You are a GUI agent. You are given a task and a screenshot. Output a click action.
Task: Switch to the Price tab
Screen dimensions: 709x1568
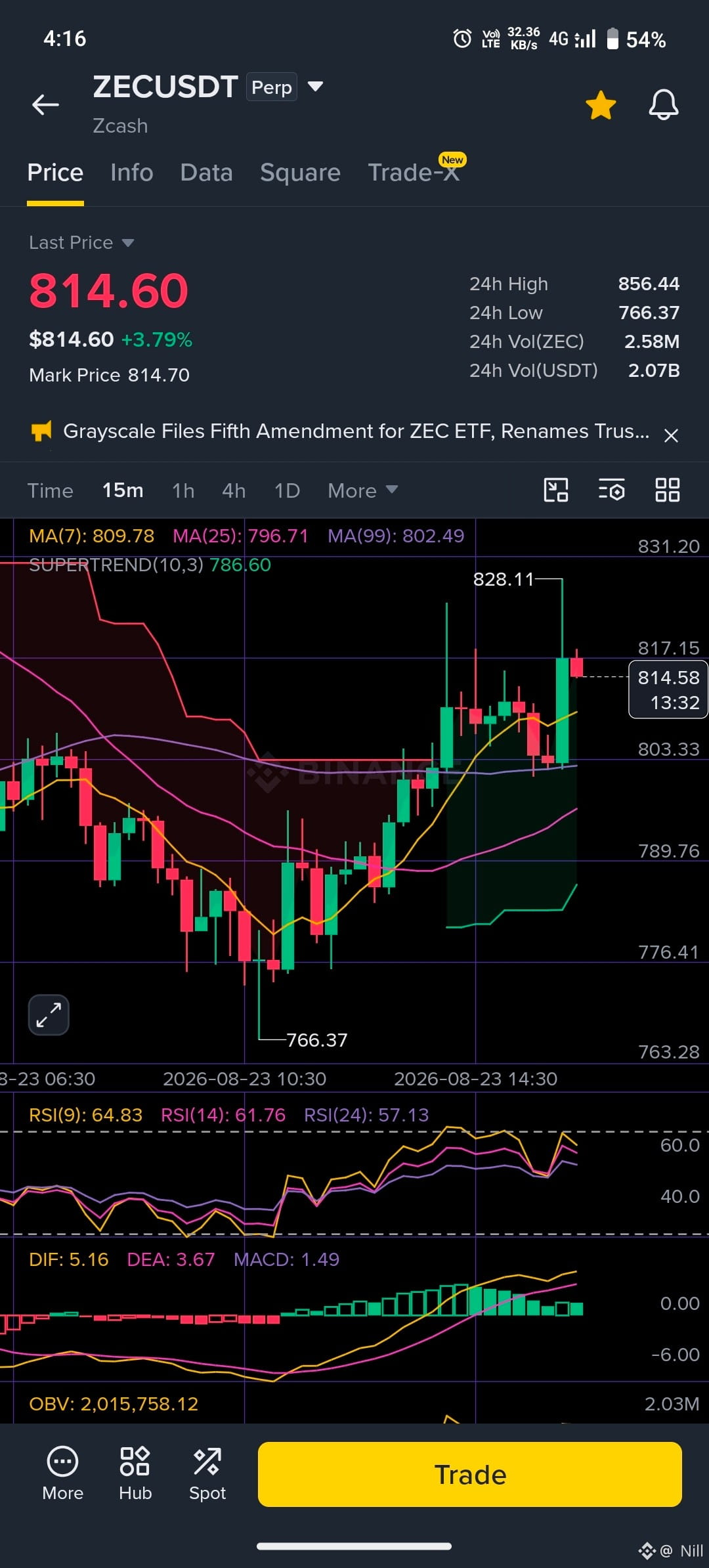point(55,173)
